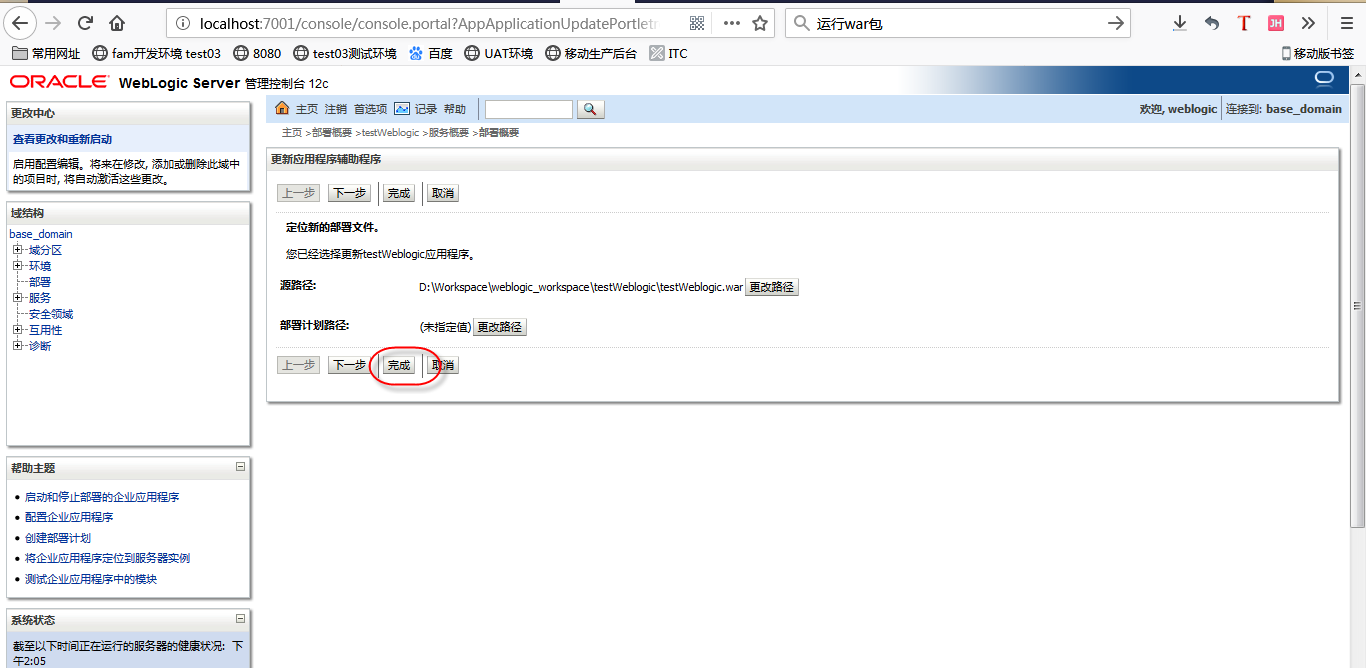Click the console home house icon

pyautogui.click(x=282, y=108)
